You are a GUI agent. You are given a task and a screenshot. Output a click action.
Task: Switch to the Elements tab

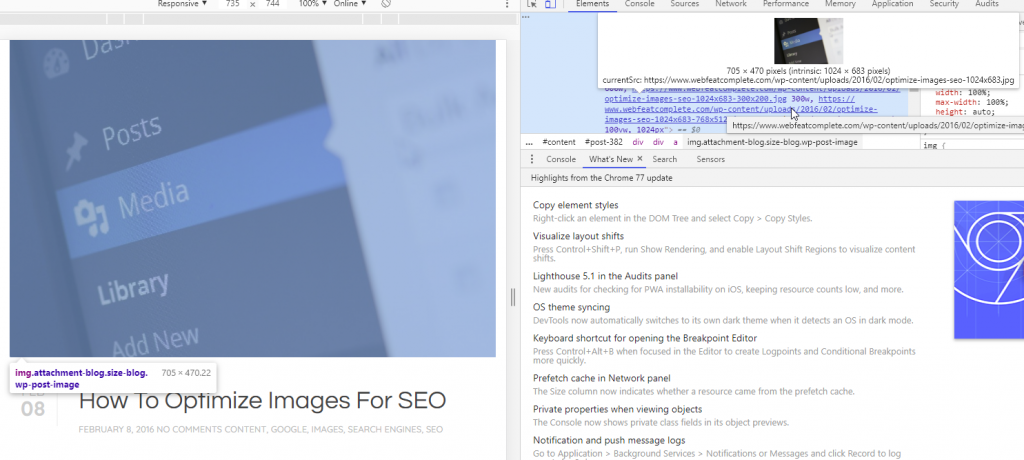pyautogui.click(x=592, y=4)
